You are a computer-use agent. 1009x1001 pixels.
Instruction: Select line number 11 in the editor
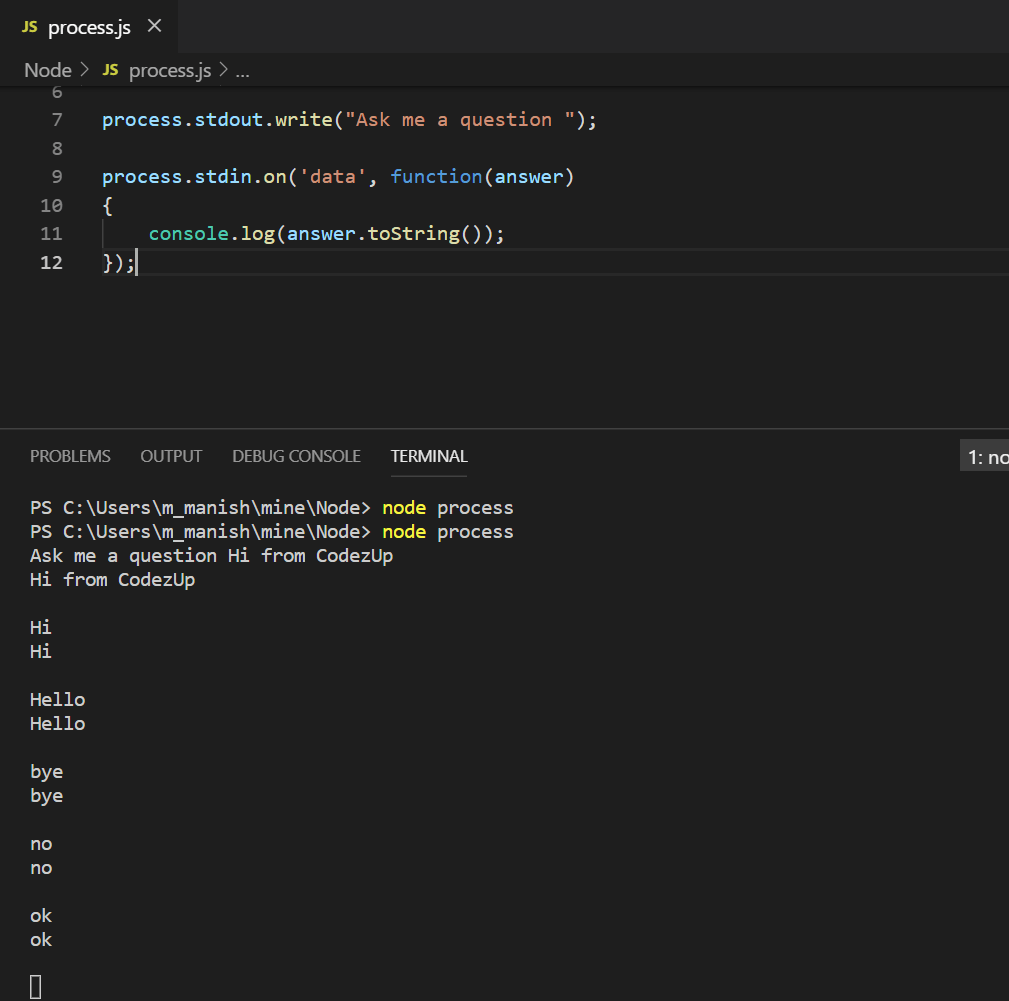(51, 233)
